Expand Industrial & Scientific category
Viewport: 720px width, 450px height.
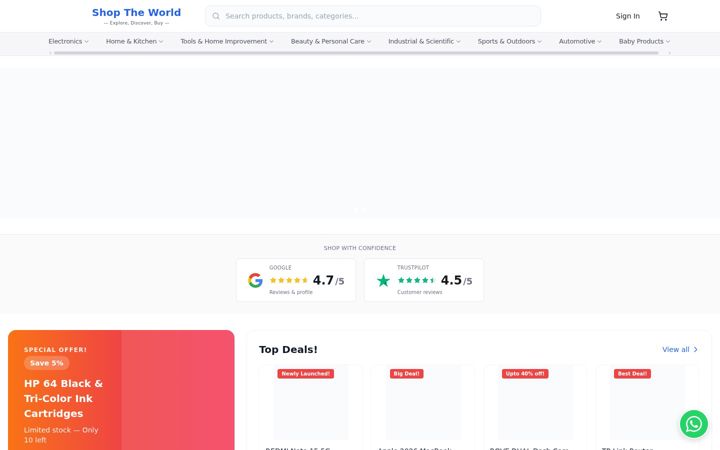[x=424, y=41]
